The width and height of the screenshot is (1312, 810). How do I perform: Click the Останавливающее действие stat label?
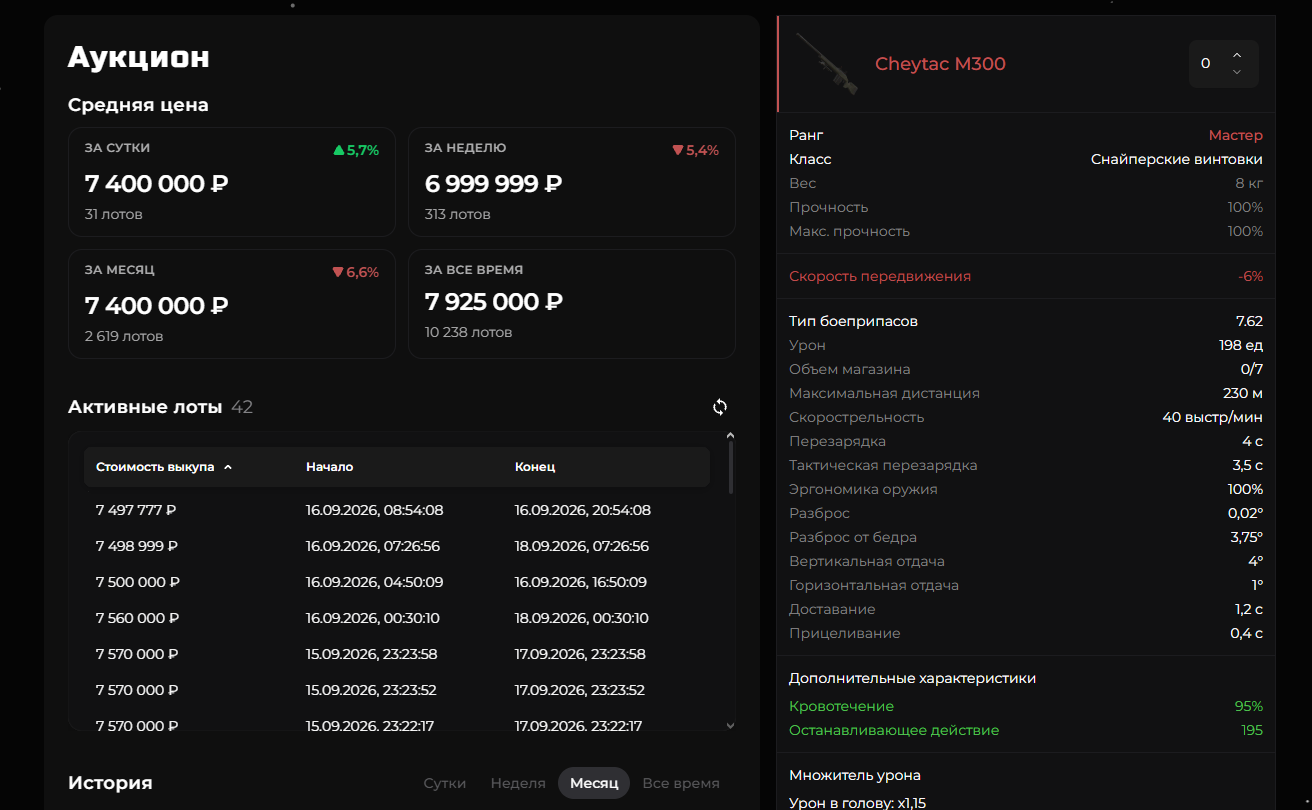coord(894,730)
